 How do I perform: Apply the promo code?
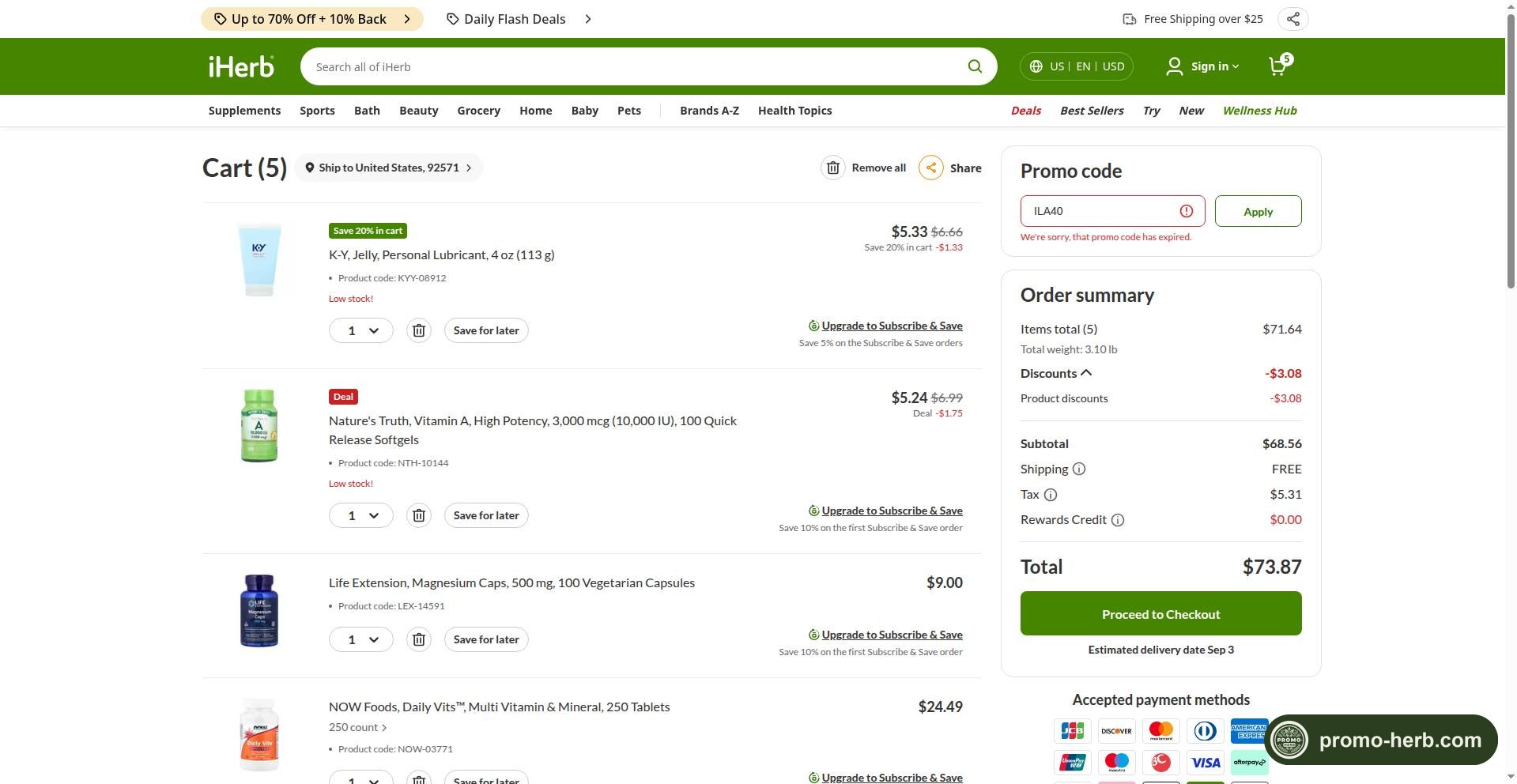[1258, 211]
